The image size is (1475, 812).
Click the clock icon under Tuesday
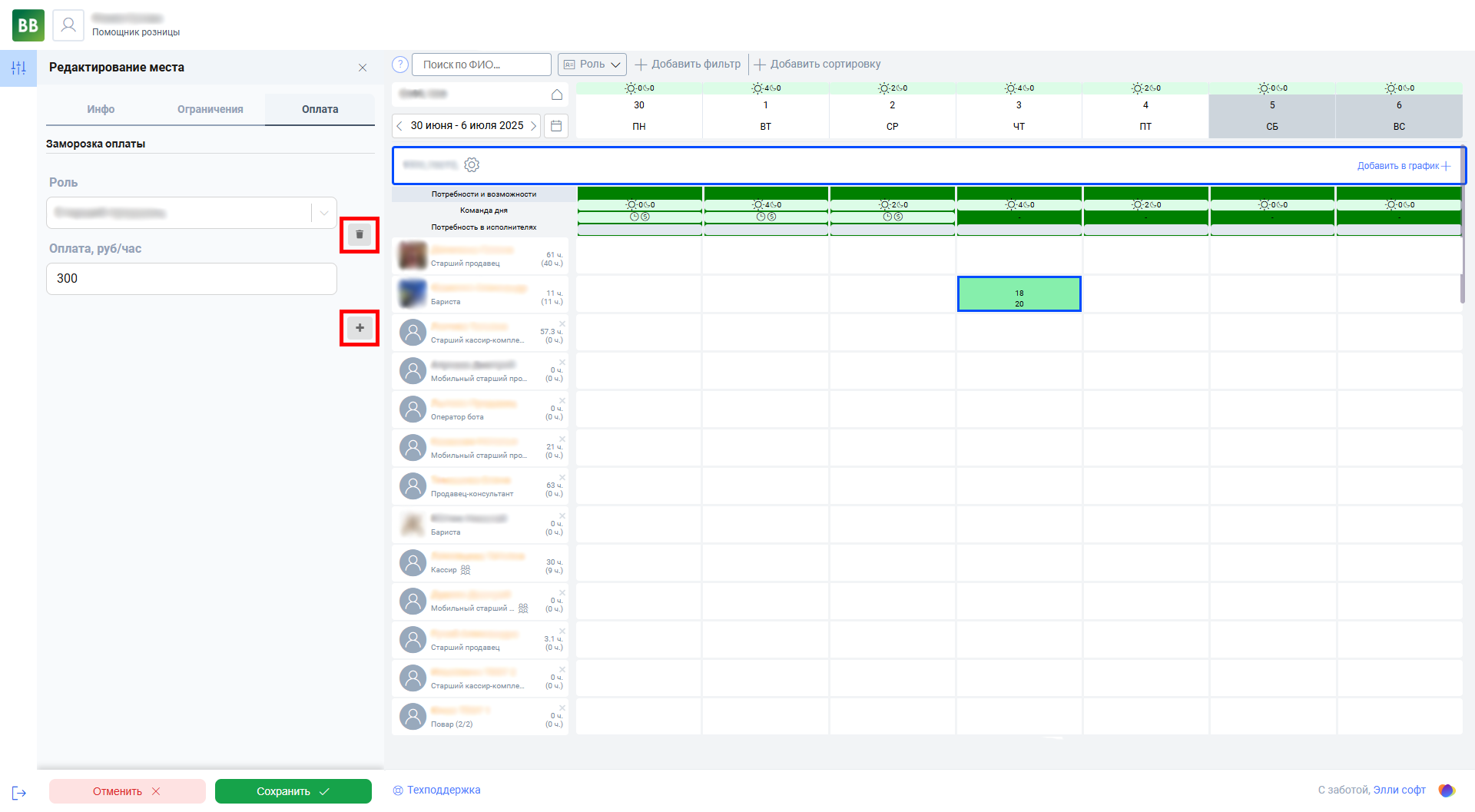pos(761,217)
